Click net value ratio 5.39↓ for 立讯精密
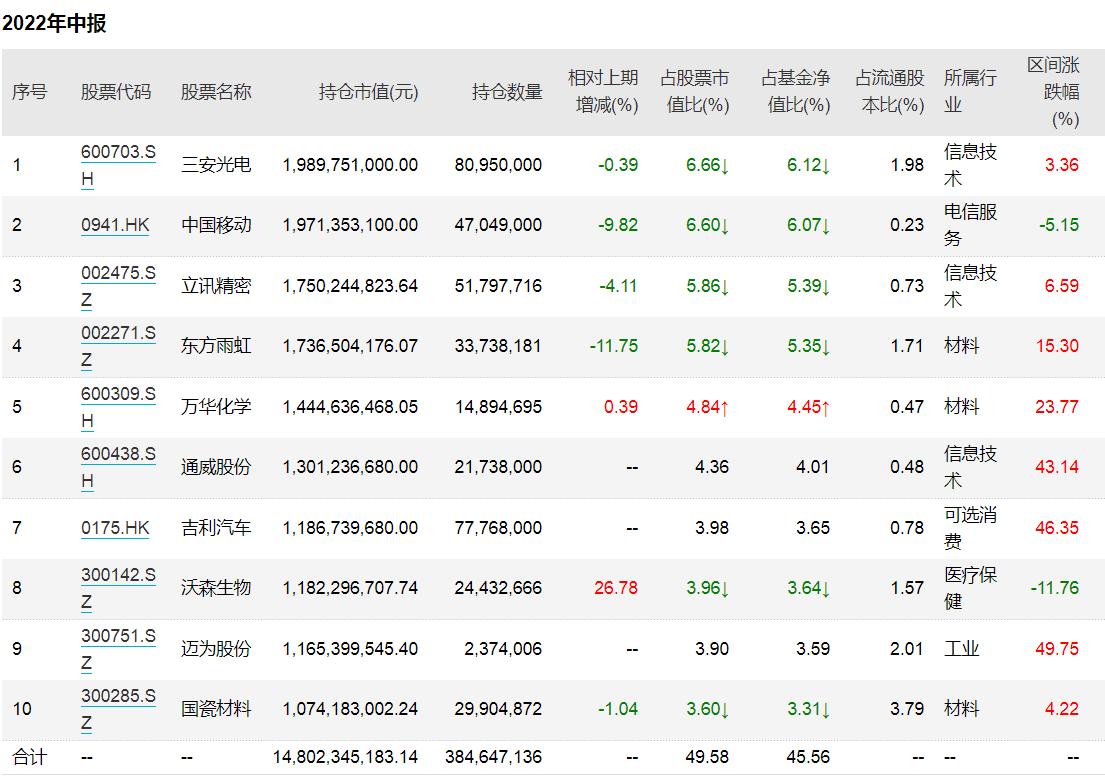This screenshot has height=779, width=1105. (808, 286)
